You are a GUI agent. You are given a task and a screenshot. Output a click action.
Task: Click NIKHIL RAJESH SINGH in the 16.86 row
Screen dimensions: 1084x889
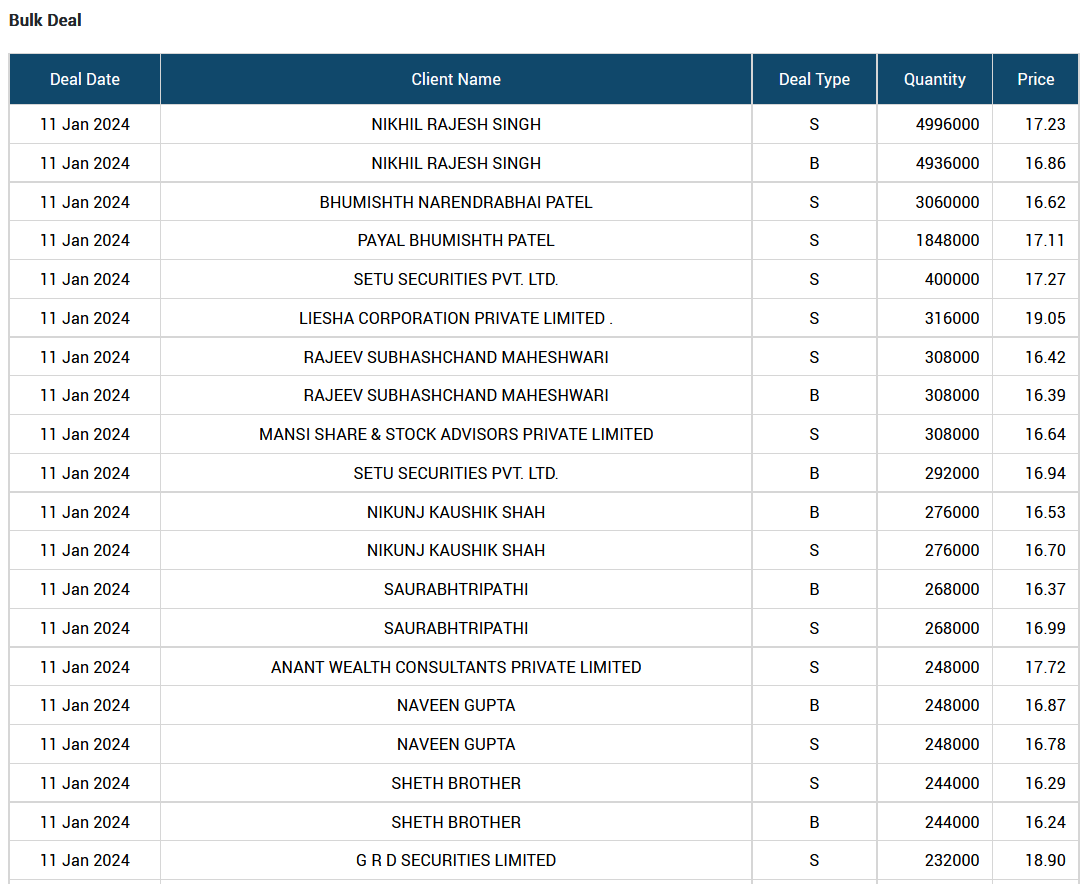click(x=456, y=163)
